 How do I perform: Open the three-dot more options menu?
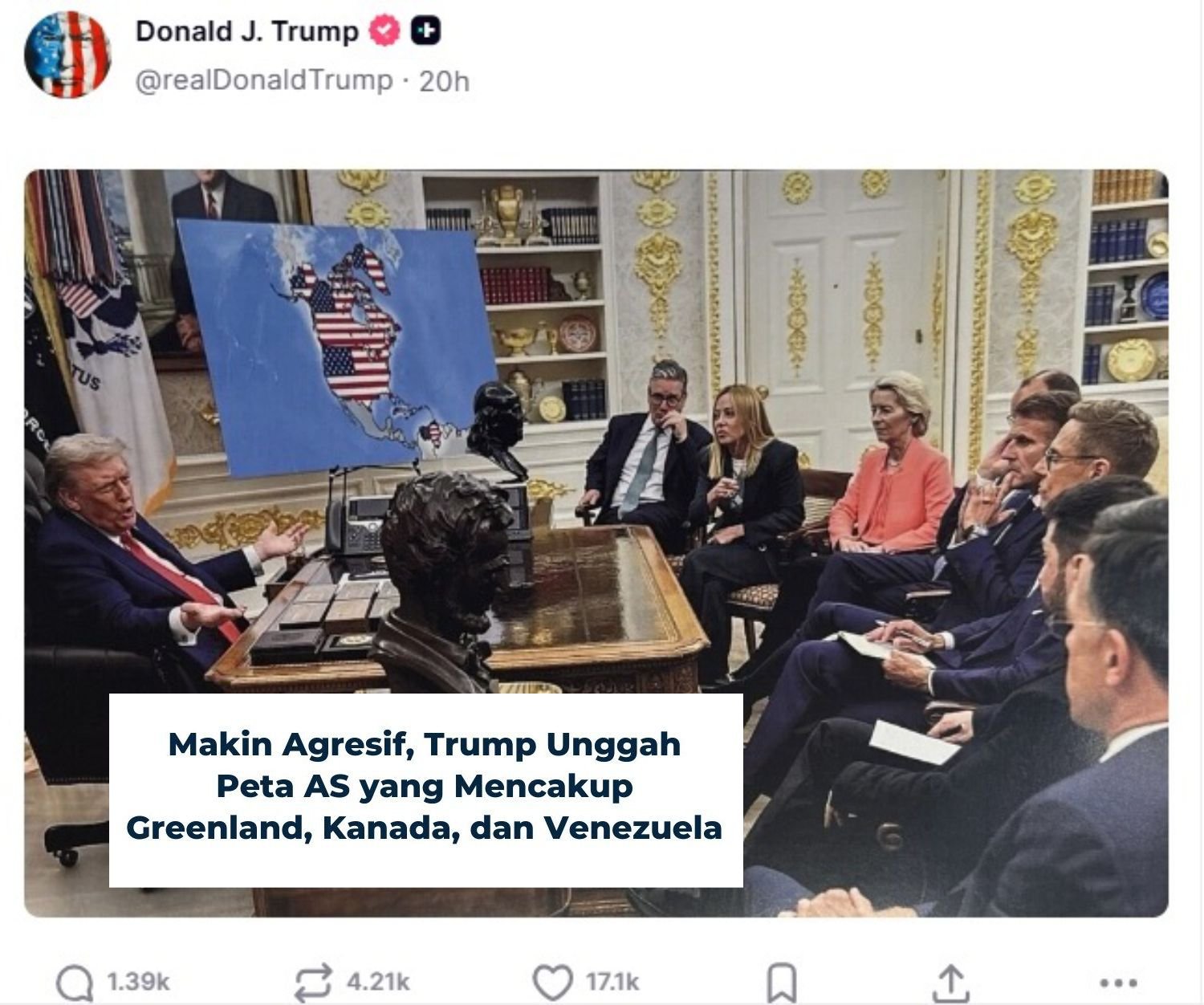coord(1118,983)
